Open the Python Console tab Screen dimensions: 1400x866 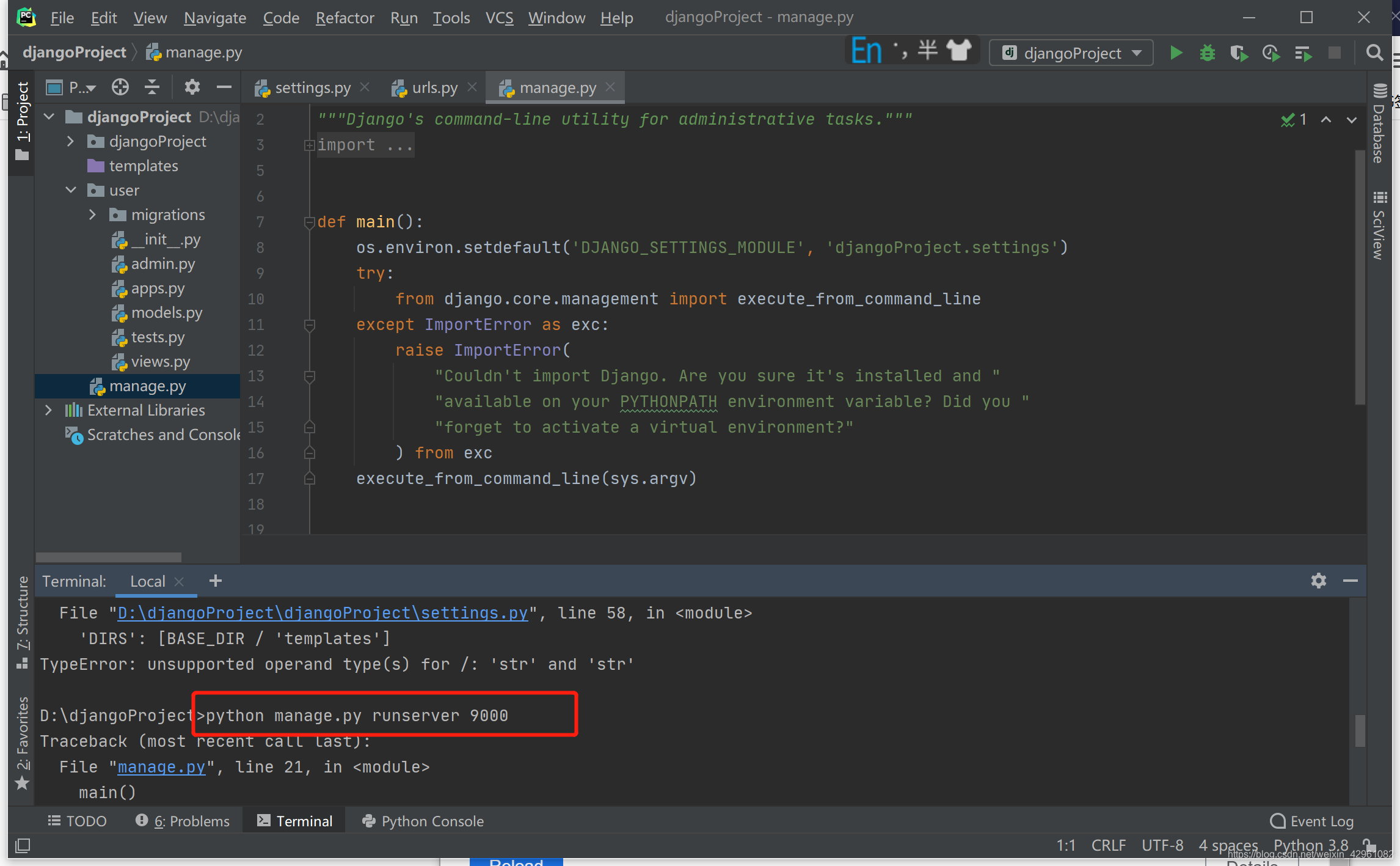click(x=423, y=821)
